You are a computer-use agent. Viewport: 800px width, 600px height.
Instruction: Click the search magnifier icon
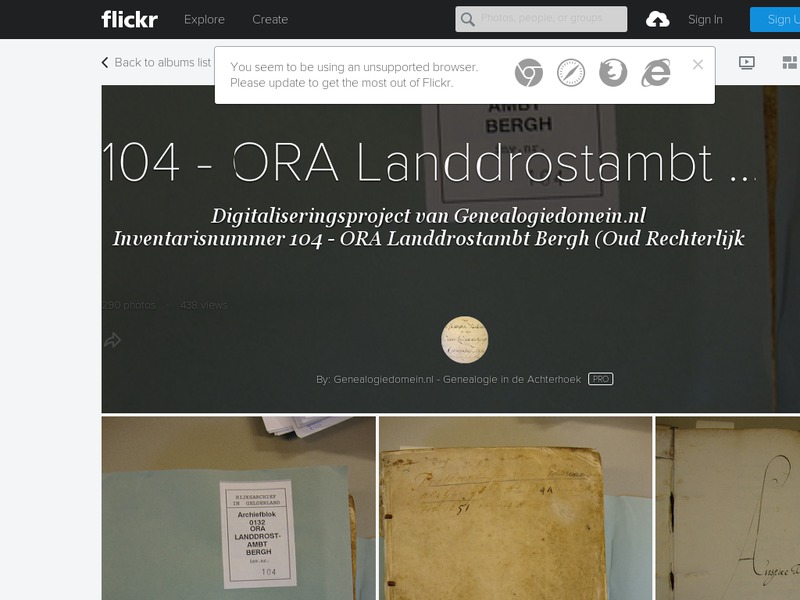pyautogui.click(x=467, y=18)
